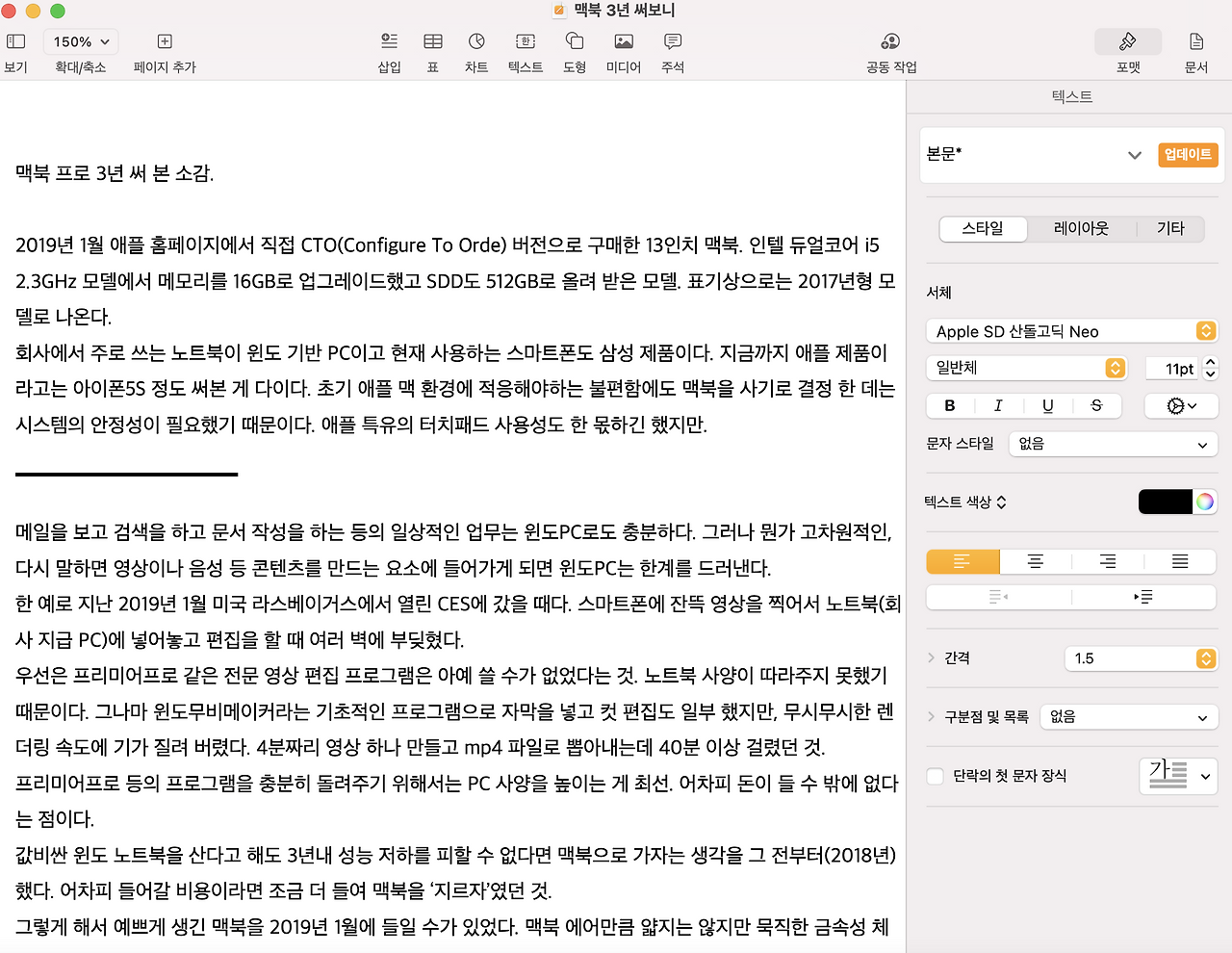The image size is (1232, 953).
Task: Click the black text color swatch
Action: coord(1166,502)
